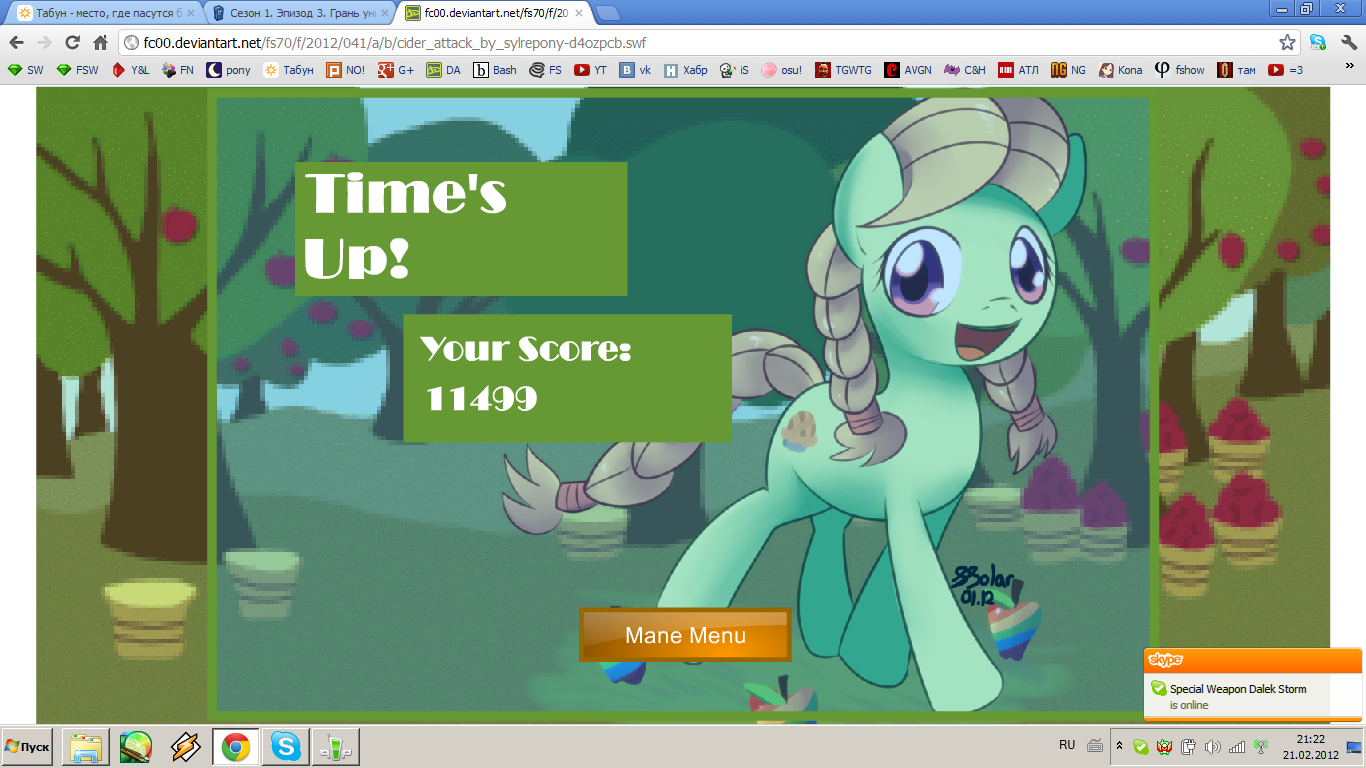Open the FS bookmark
This screenshot has width=1366, height=768.
(x=546, y=70)
